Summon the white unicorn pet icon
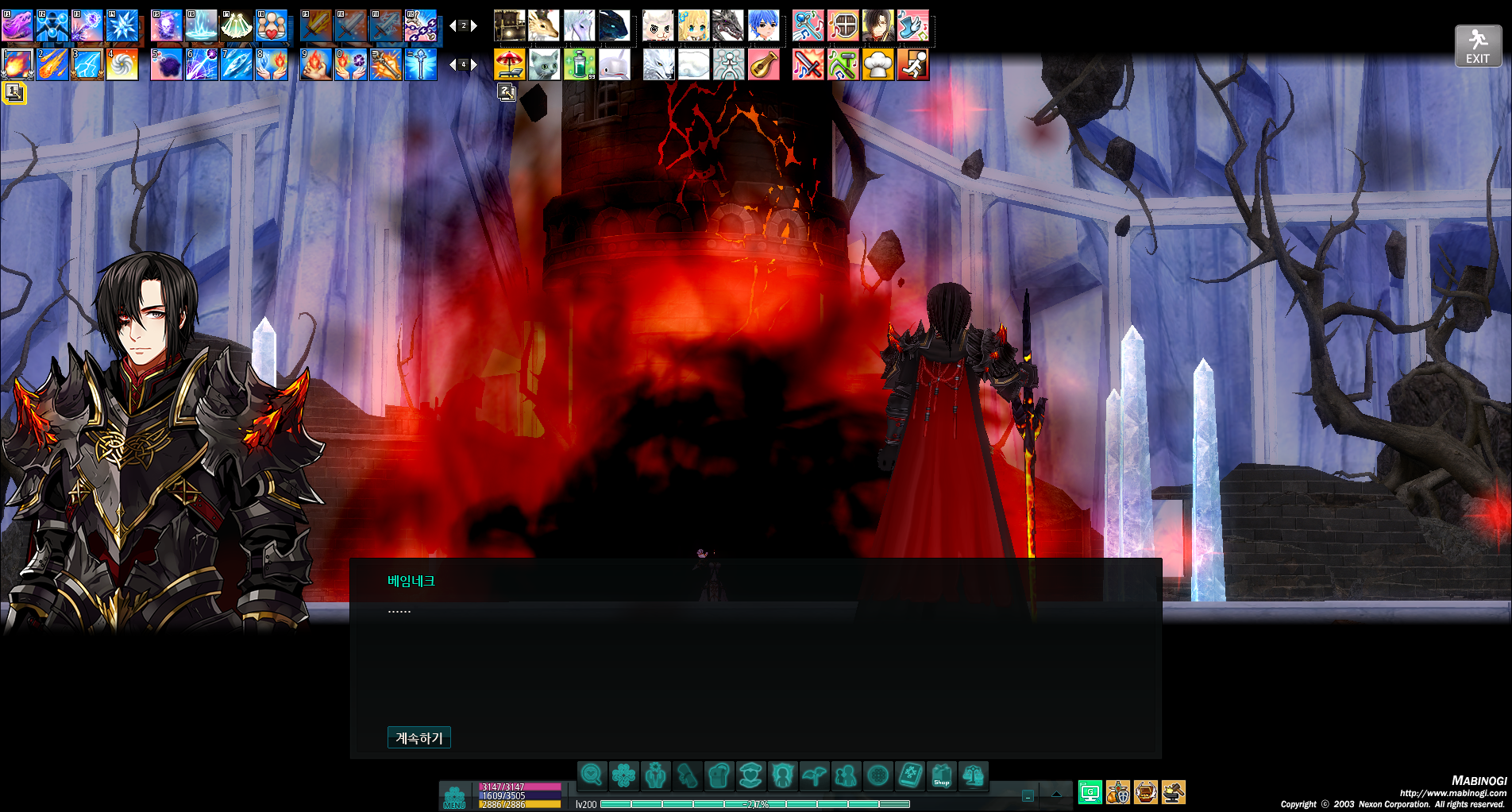1512x812 pixels. click(580, 26)
